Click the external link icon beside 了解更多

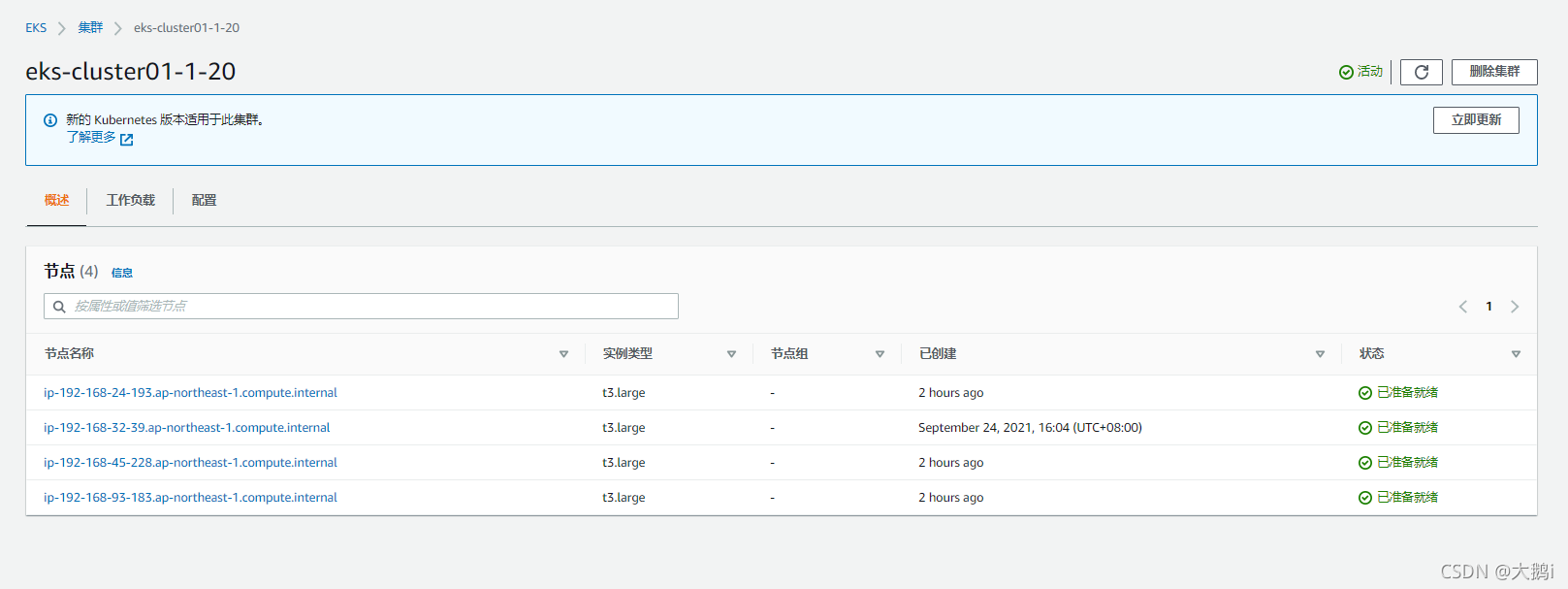tap(126, 140)
